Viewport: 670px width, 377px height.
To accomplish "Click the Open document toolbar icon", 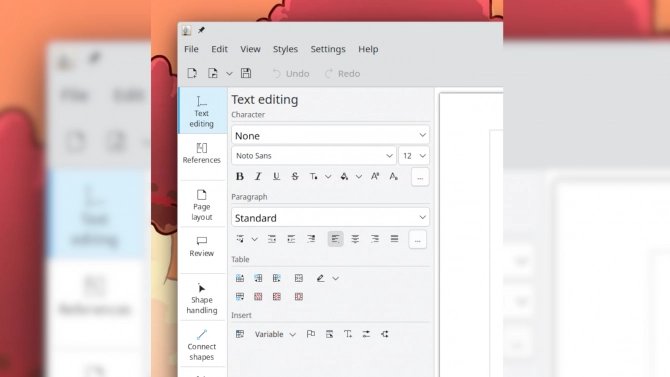I will tap(212, 73).
